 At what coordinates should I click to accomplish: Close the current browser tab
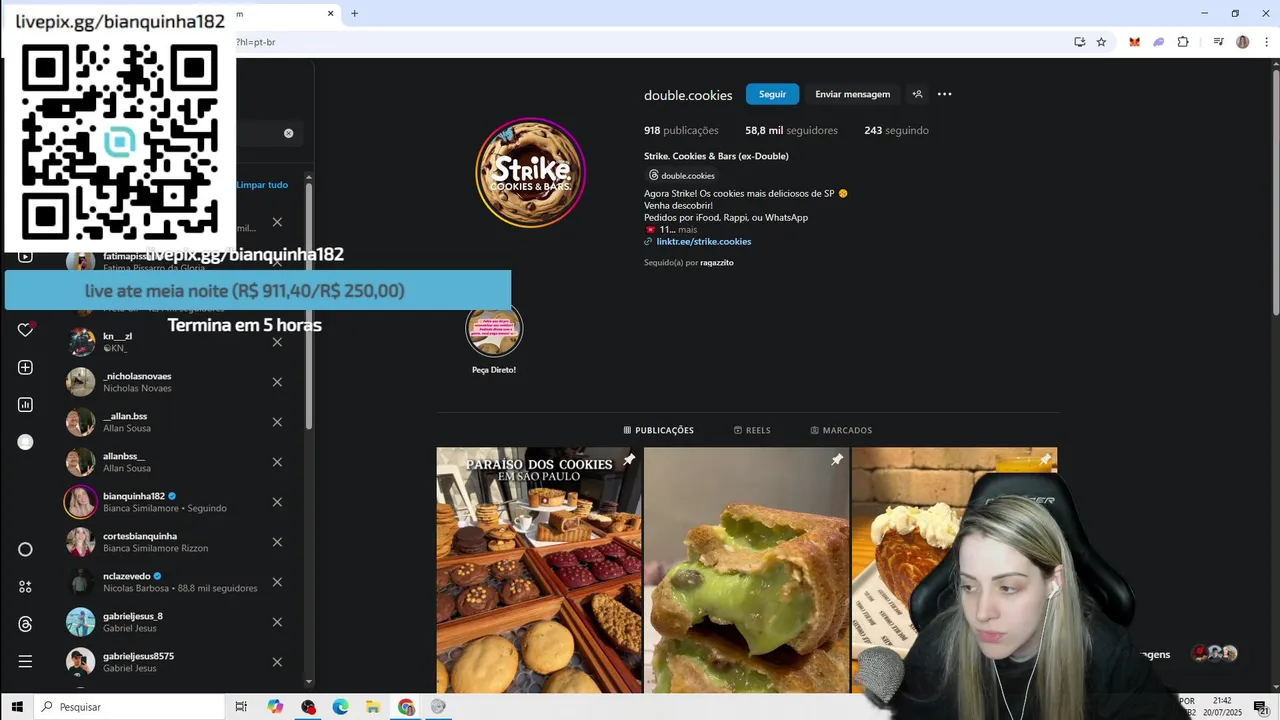[331, 13]
